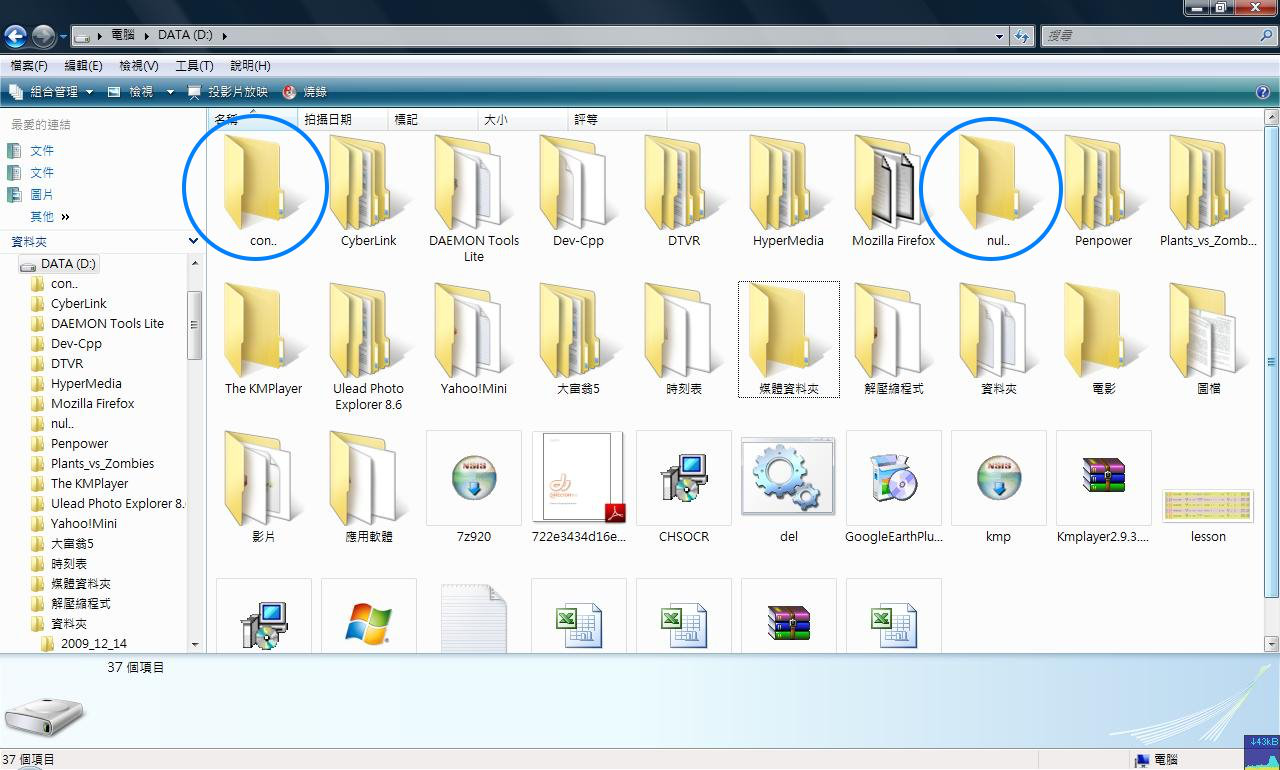Open the 檔案(F) menu
The width and height of the screenshot is (1280, 770).
click(29, 66)
